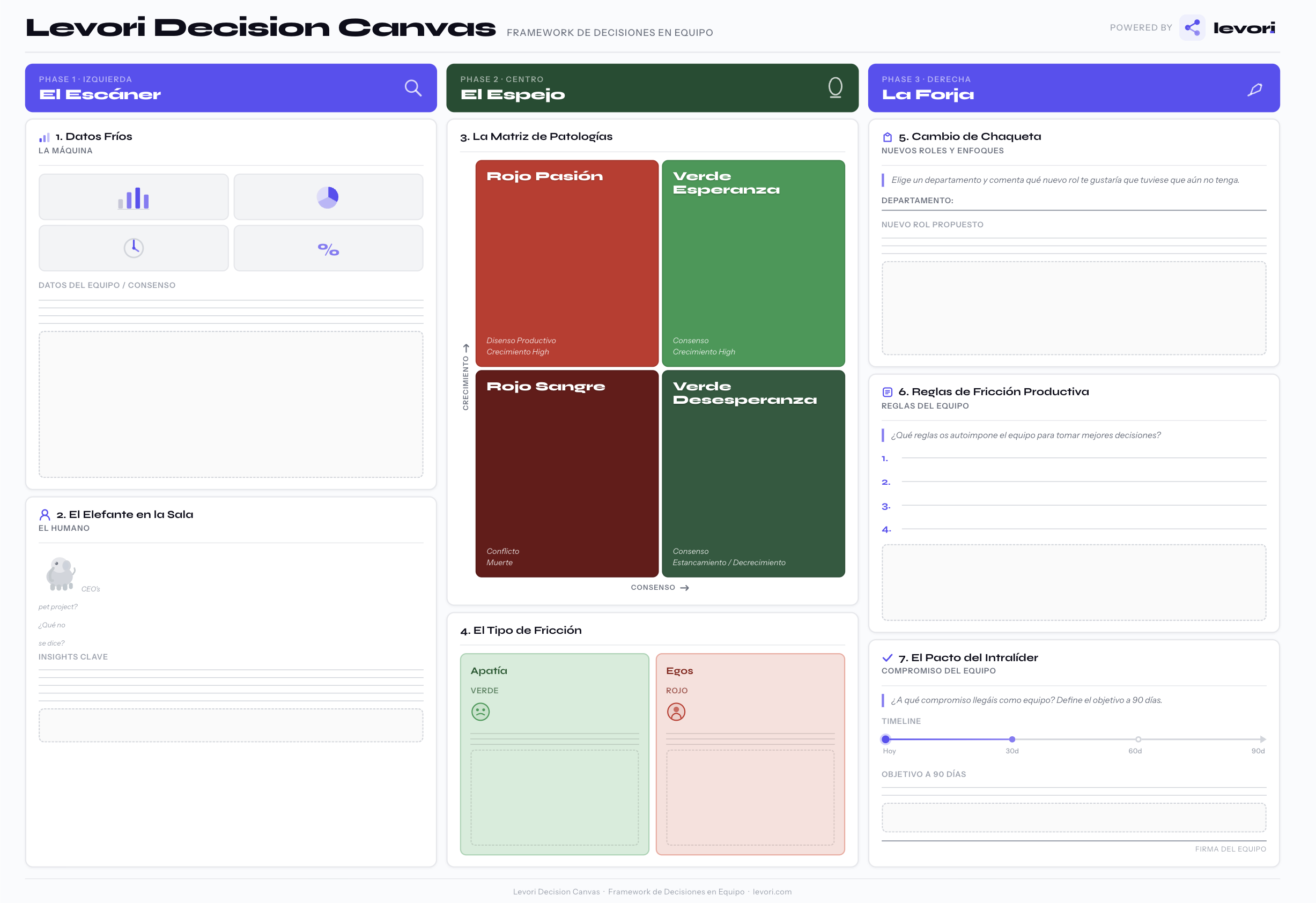The image size is (1316, 903).
Task: Open the Phase 1 El Escáner header
Action: [231, 88]
